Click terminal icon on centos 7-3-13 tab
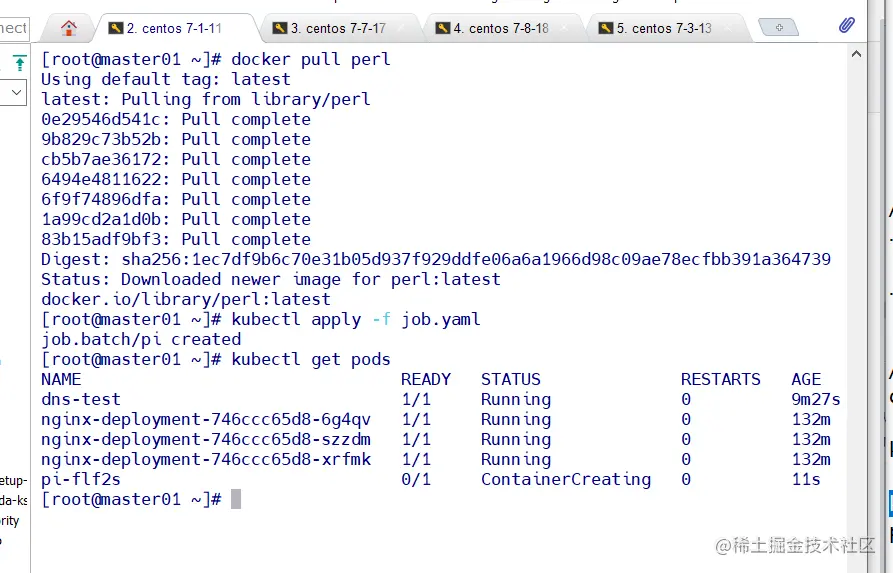893x573 pixels. pyautogui.click(x=605, y=29)
